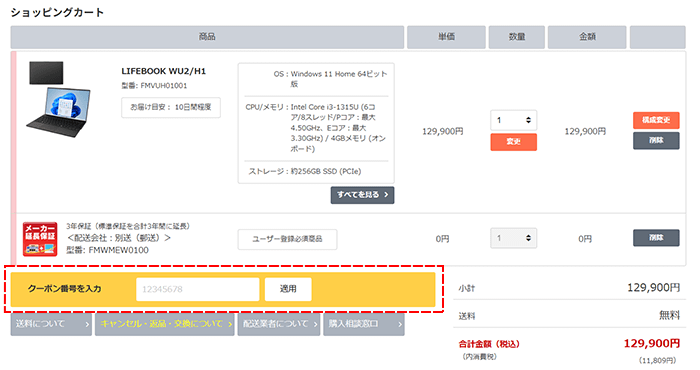This screenshot has height=370, width=700.
Task: Click the ユーザー登録必須商品 label box
Action: point(287,239)
